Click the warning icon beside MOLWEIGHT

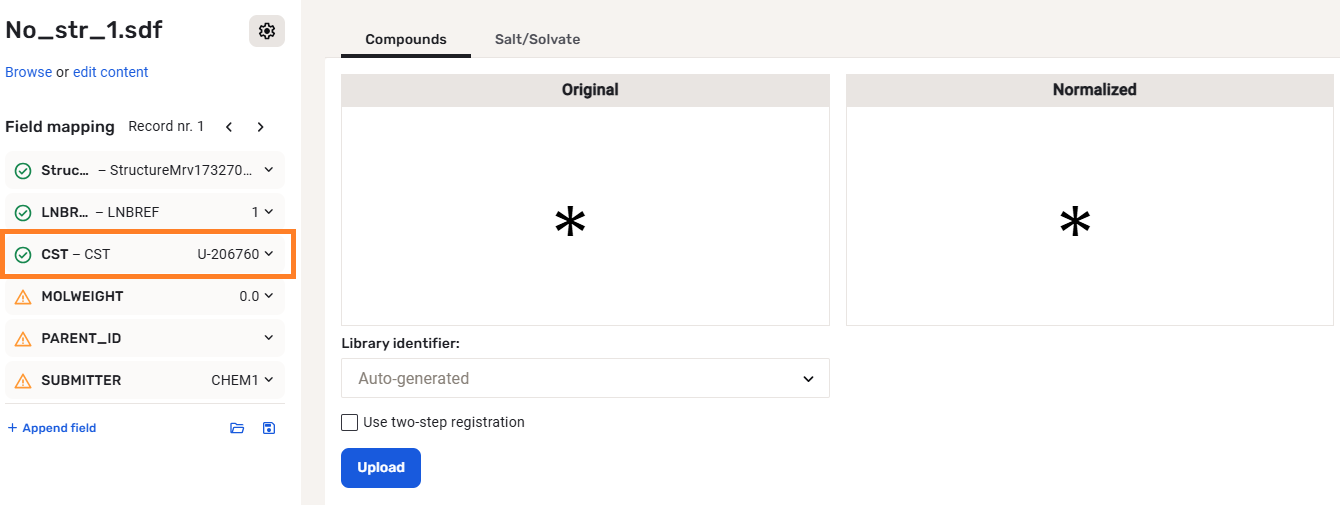click(23, 297)
